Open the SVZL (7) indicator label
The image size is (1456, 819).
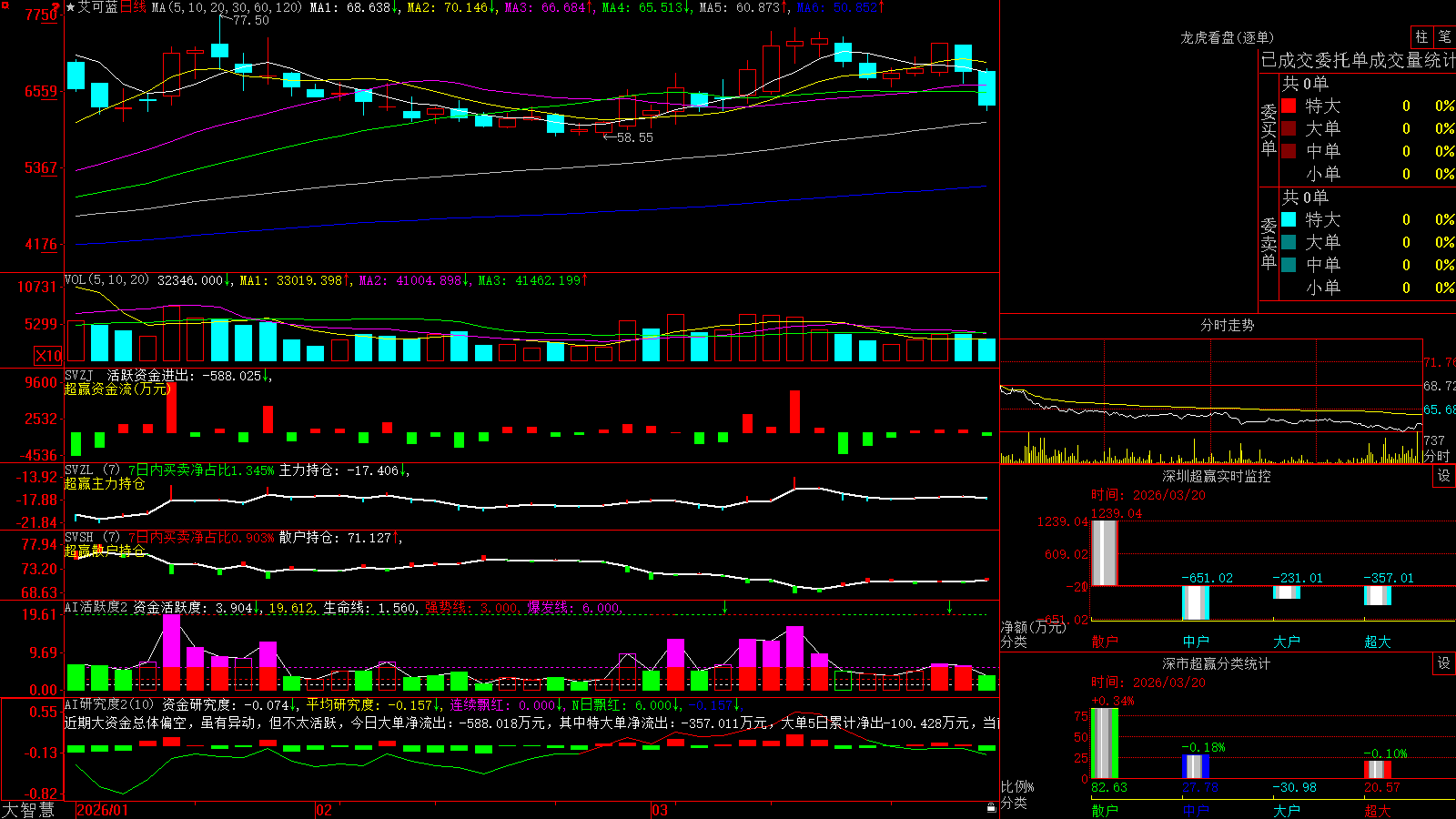point(92,470)
